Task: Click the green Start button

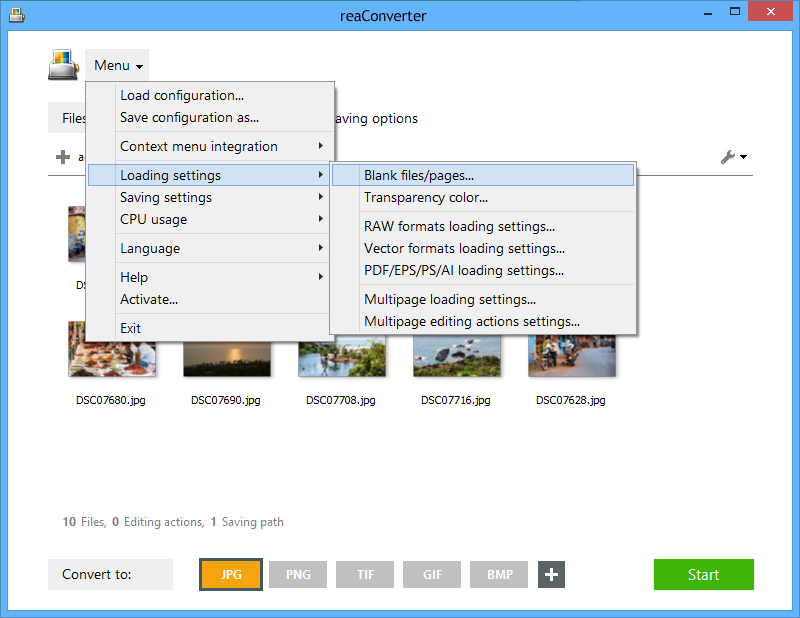Action: (704, 575)
